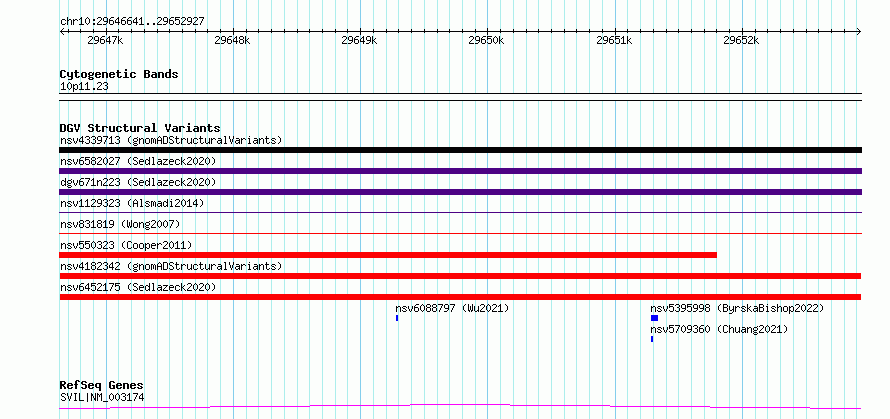This screenshot has width=890, height=419.
Task: Click the 10p11.23 cytogenetic band label
Action: (x=84, y=86)
